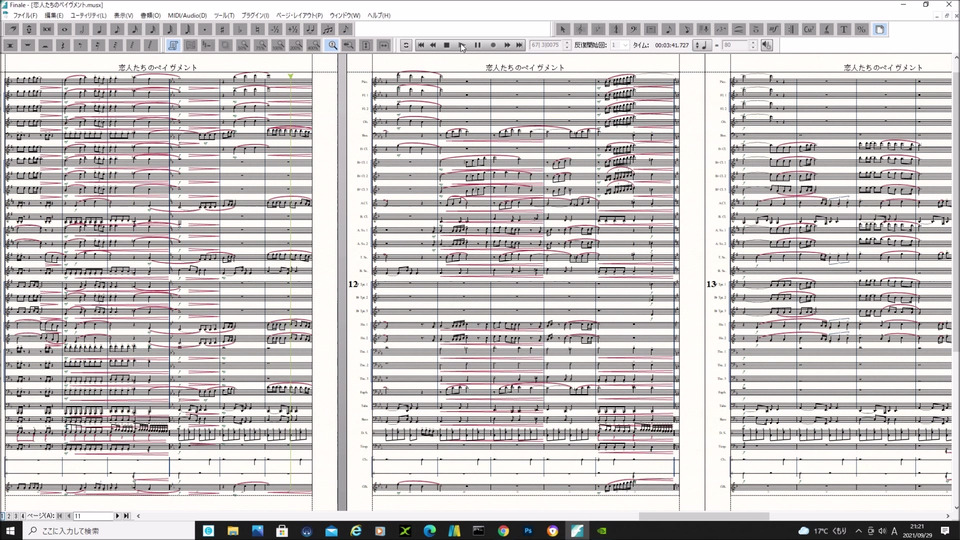Select the Simple Entry eighth-note tool
The width and height of the screenshot is (960, 540).
click(x=669, y=29)
